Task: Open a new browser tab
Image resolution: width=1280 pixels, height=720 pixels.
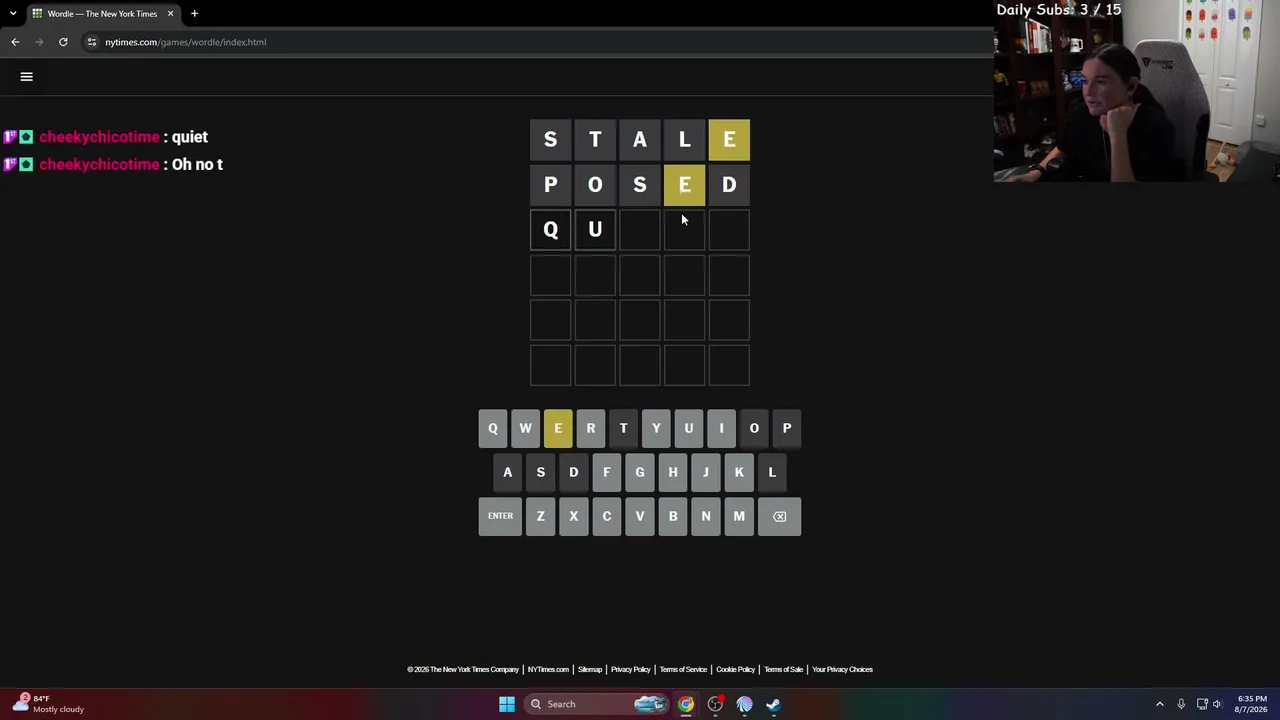Action: pyautogui.click(x=194, y=14)
